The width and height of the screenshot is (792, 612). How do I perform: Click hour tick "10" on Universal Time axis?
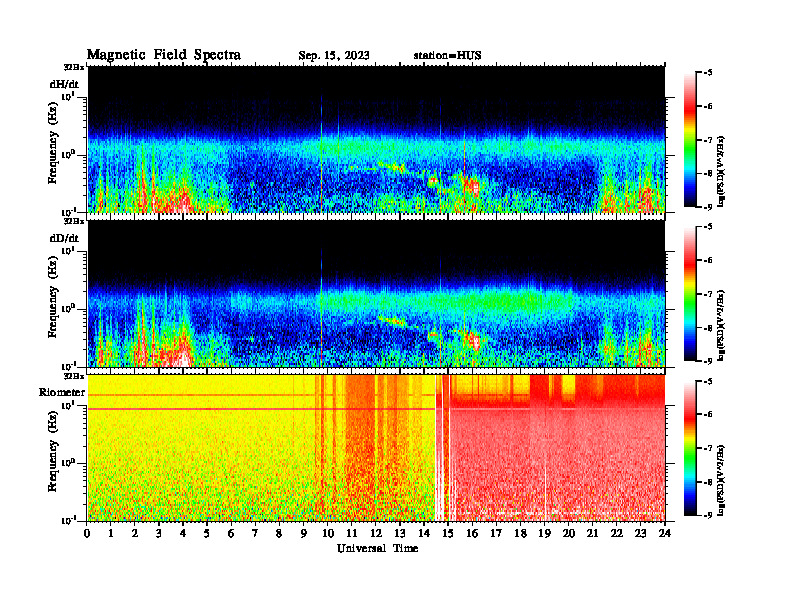coord(328,533)
